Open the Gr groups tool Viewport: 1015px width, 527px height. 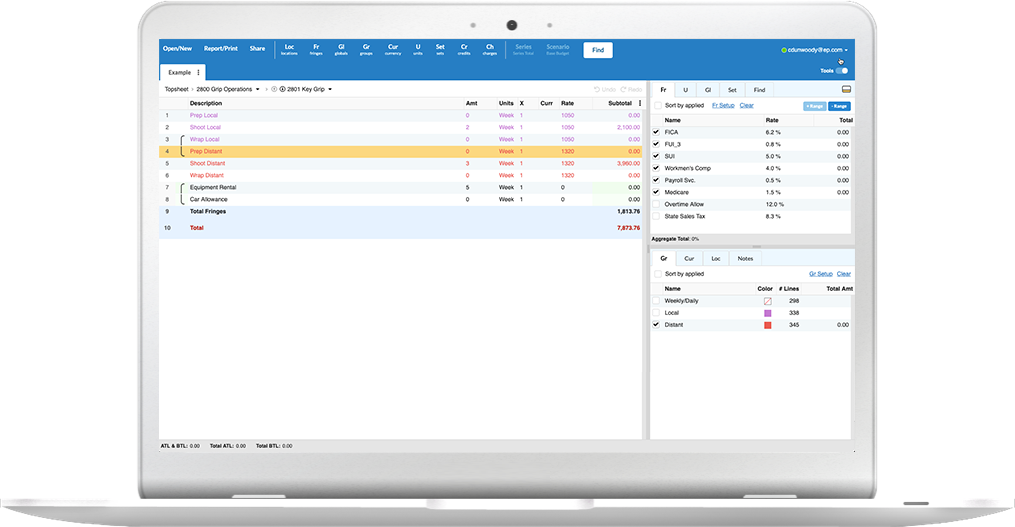tap(366, 49)
